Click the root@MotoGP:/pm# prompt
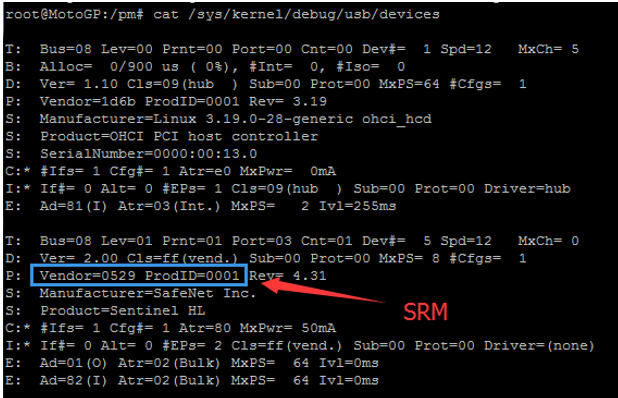Viewport: 618px width, 398px height. 74,15
